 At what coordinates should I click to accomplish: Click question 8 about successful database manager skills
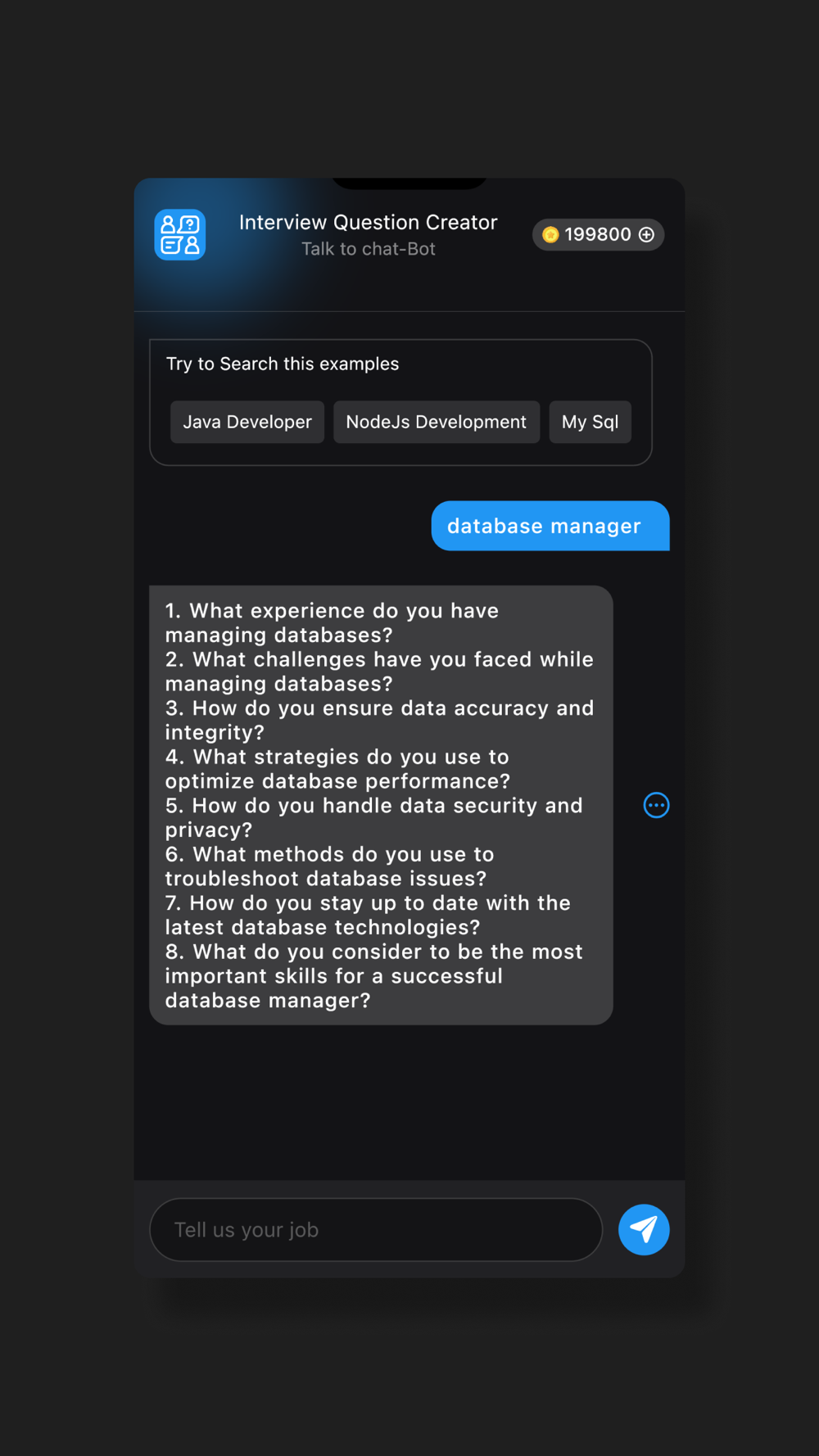[374, 976]
